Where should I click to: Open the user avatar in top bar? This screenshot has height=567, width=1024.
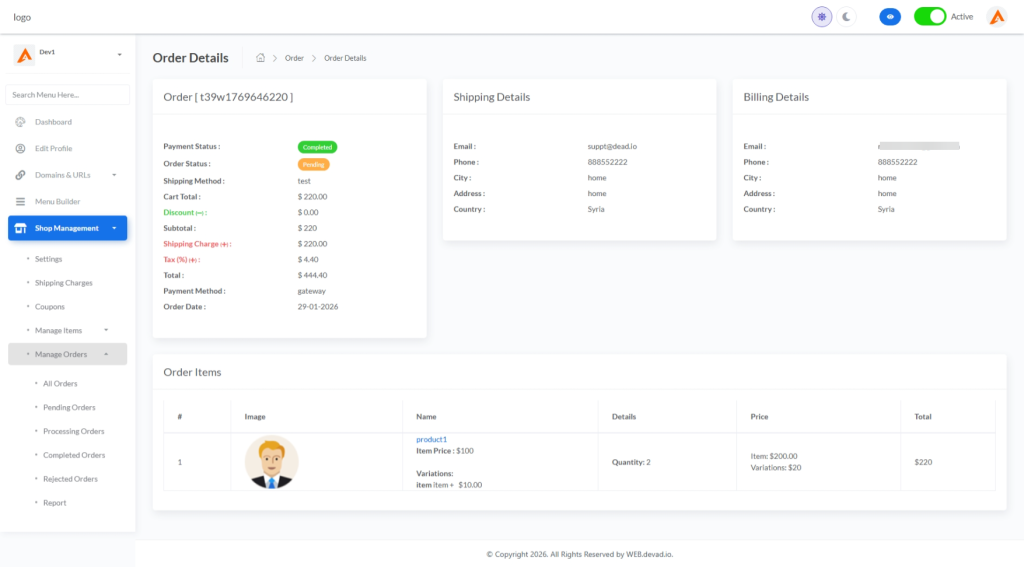coord(996,16)
